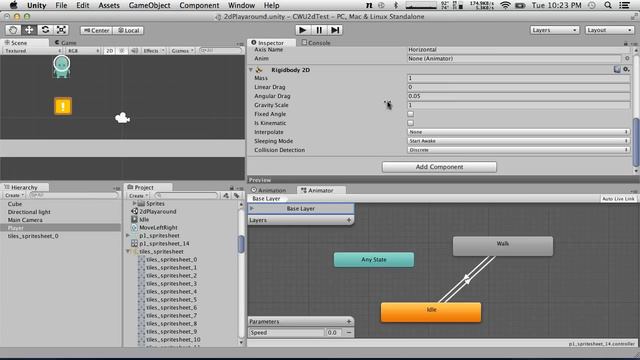Add a new animator parameter with plus
The height and width of the screenshot is (360, 640).
(349, 322)
